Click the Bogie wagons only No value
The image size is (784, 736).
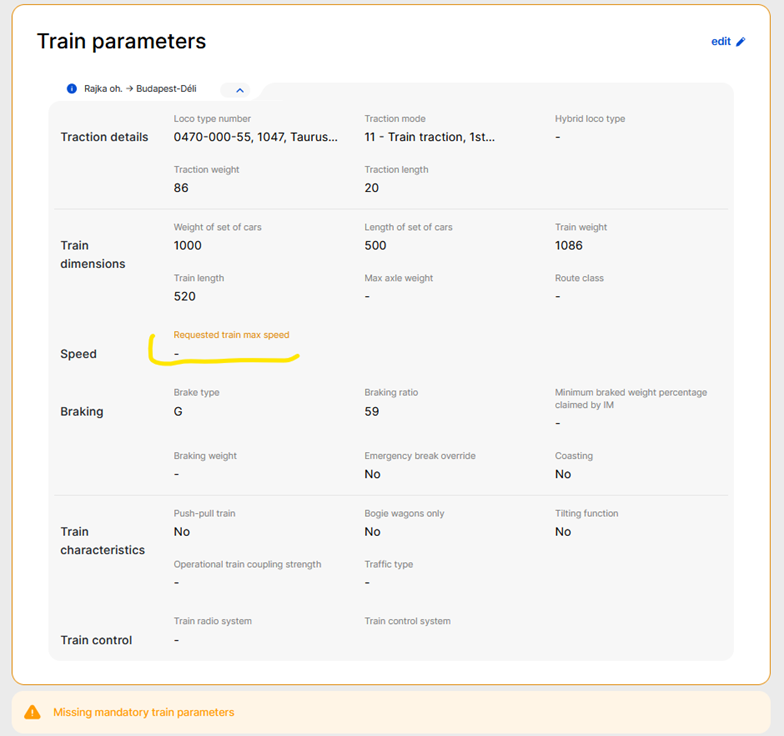(372, 532)
